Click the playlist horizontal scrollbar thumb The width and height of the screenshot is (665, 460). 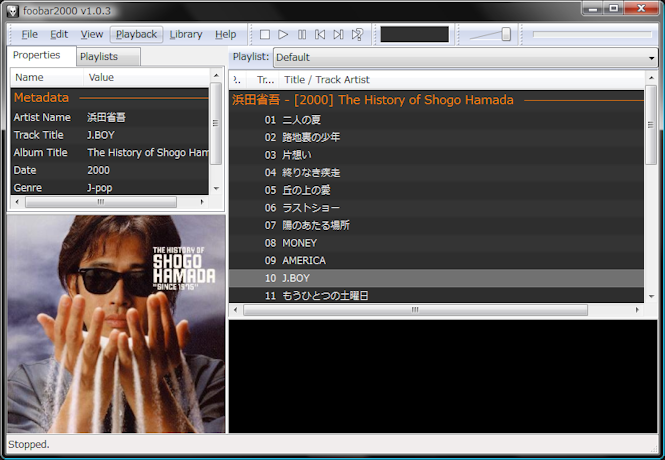(x=416, y=310)
